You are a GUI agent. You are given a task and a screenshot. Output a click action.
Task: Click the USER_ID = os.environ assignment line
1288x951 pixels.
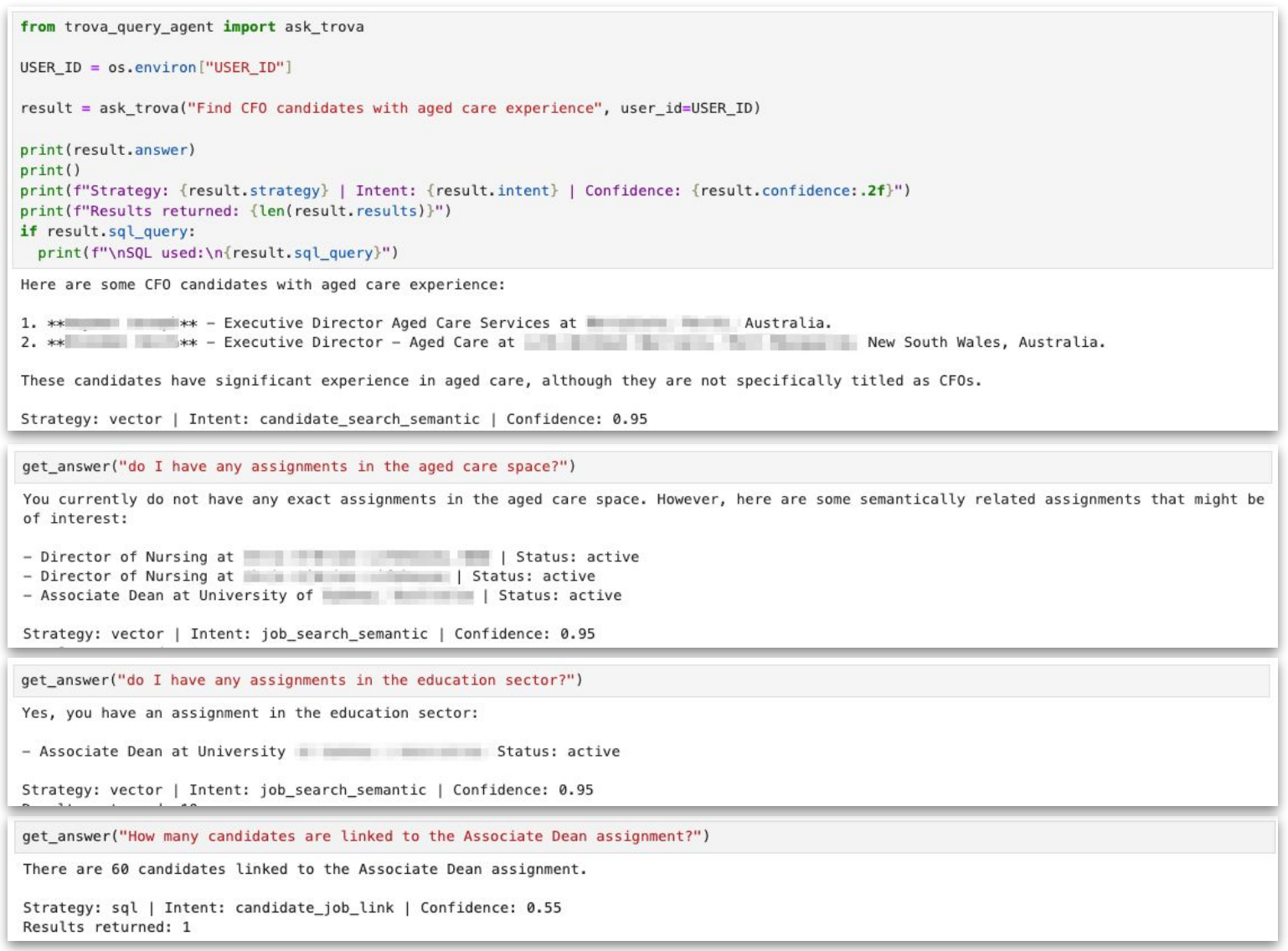(156, 67)
